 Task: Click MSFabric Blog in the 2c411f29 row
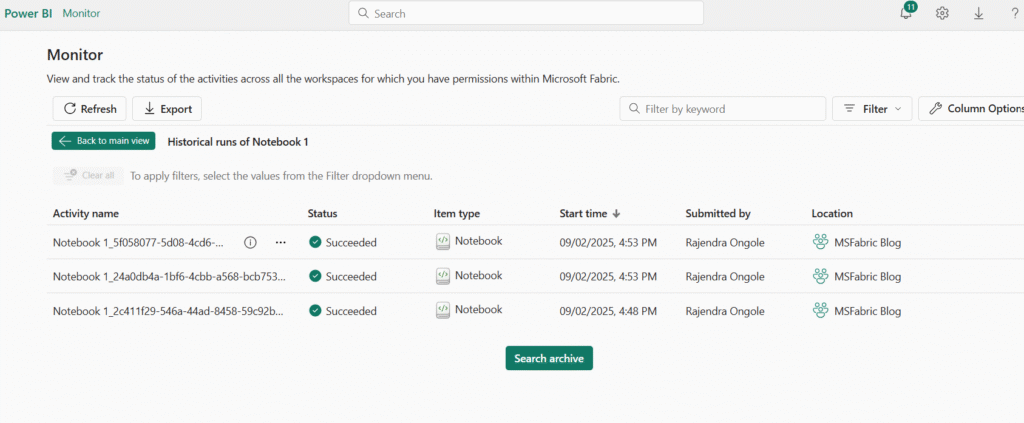[x=867, y=311]
